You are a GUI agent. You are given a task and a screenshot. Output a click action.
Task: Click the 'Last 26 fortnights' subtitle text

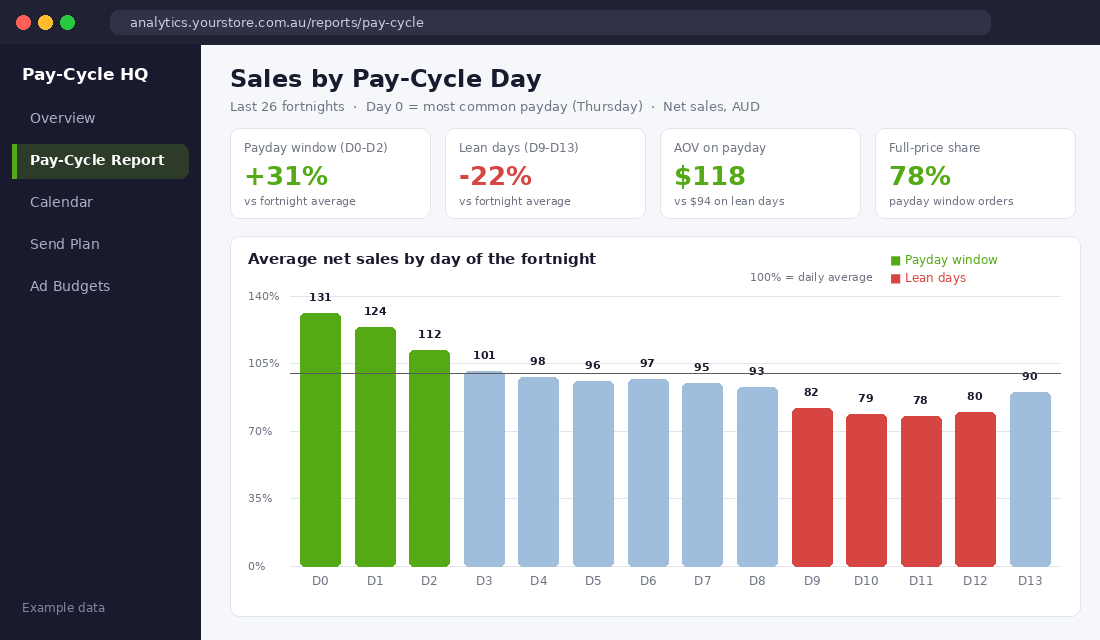pyautogui.click(x=287, y=107)
